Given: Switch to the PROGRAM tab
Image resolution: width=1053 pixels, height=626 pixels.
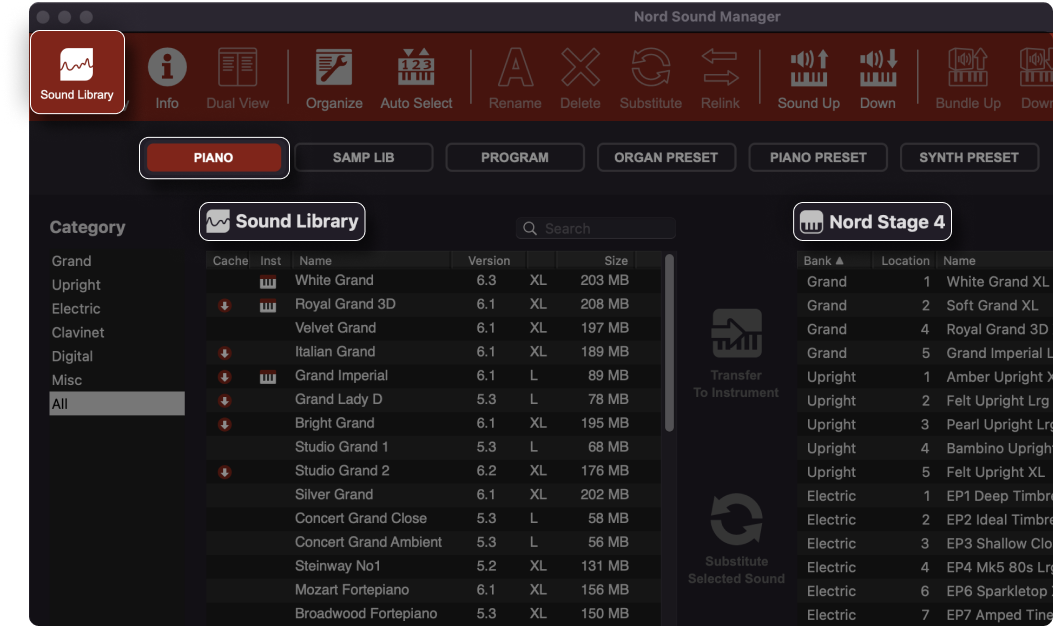Looking at the screenshot, I should 514,158.
